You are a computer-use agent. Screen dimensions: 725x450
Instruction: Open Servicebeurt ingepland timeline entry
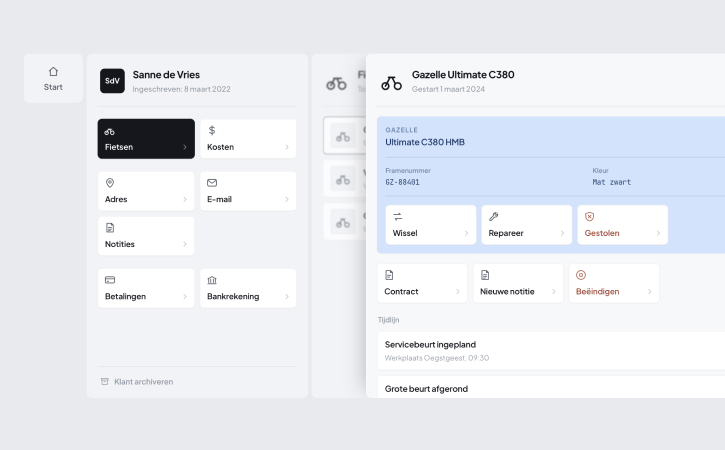(551, 351)
